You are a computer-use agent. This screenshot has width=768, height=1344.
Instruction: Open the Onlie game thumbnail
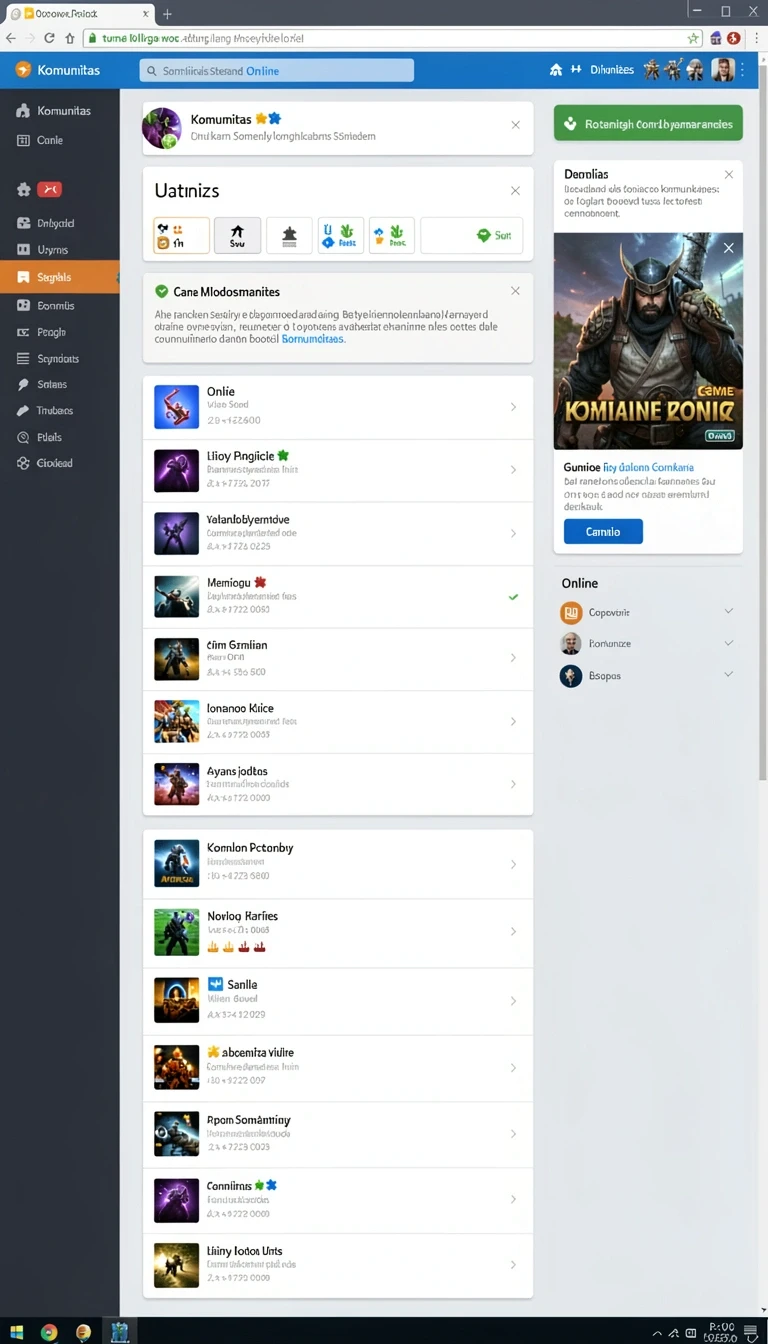[x=176, y=407]
